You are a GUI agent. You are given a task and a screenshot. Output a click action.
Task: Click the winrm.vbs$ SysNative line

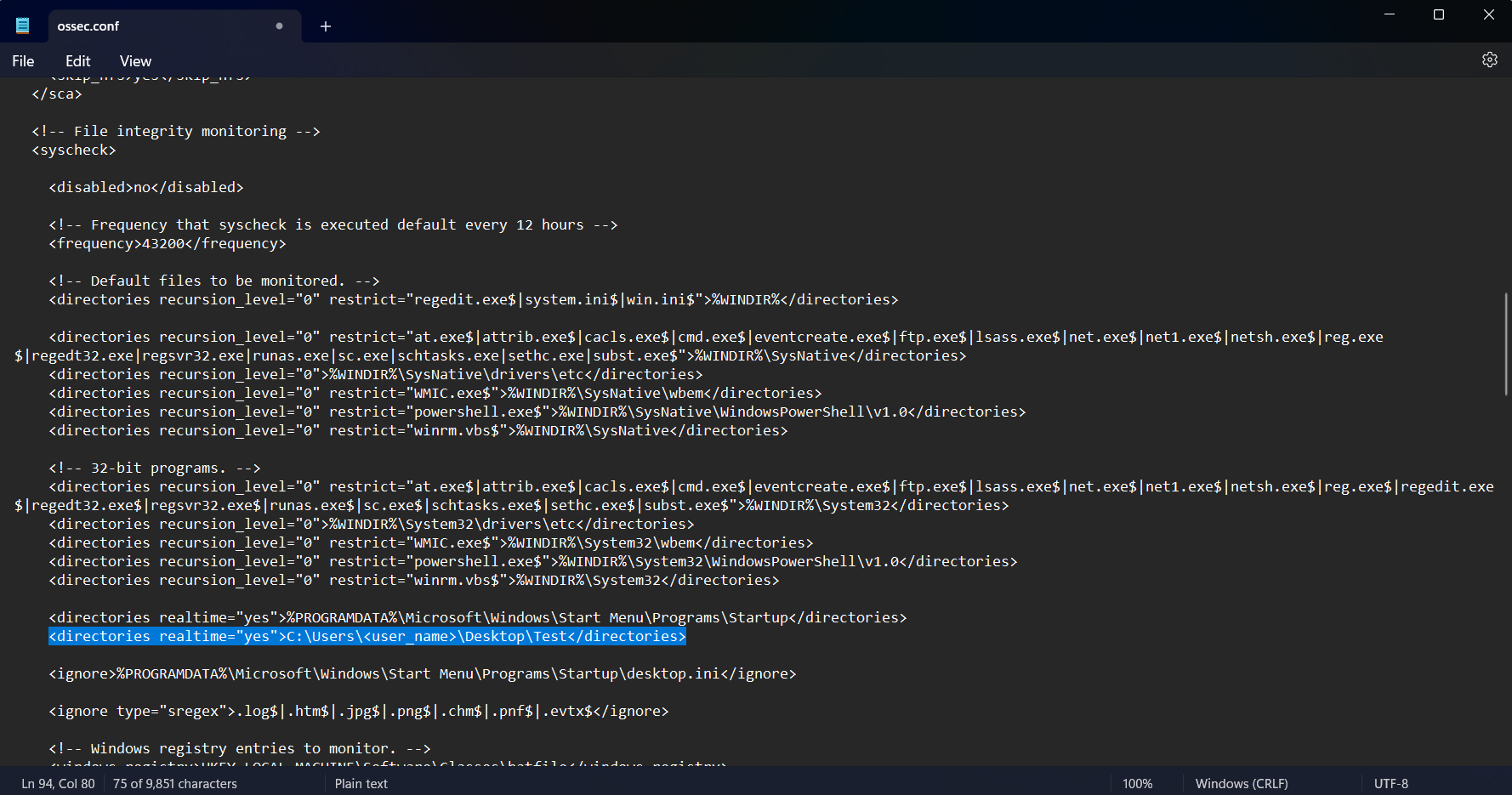418,430
